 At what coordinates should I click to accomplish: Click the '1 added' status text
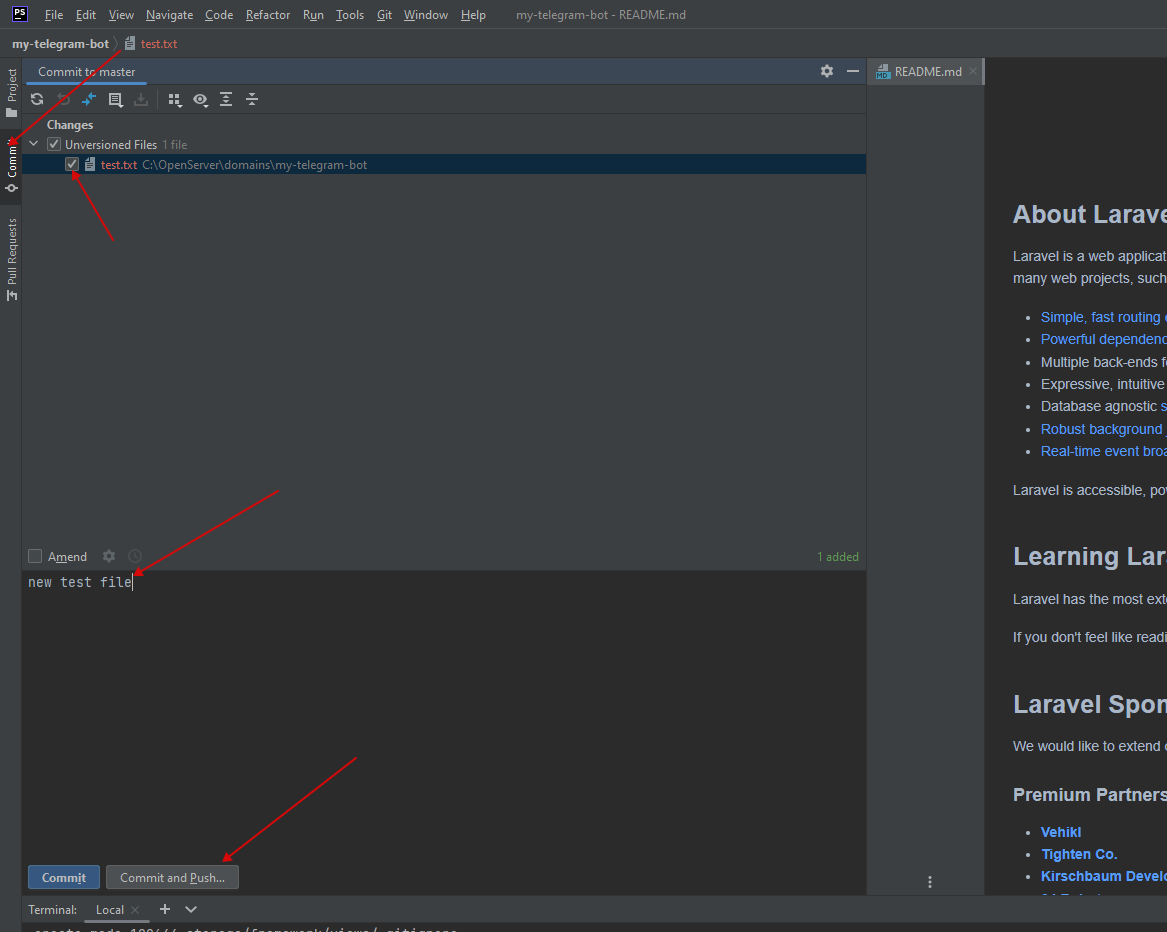(838, 557)
